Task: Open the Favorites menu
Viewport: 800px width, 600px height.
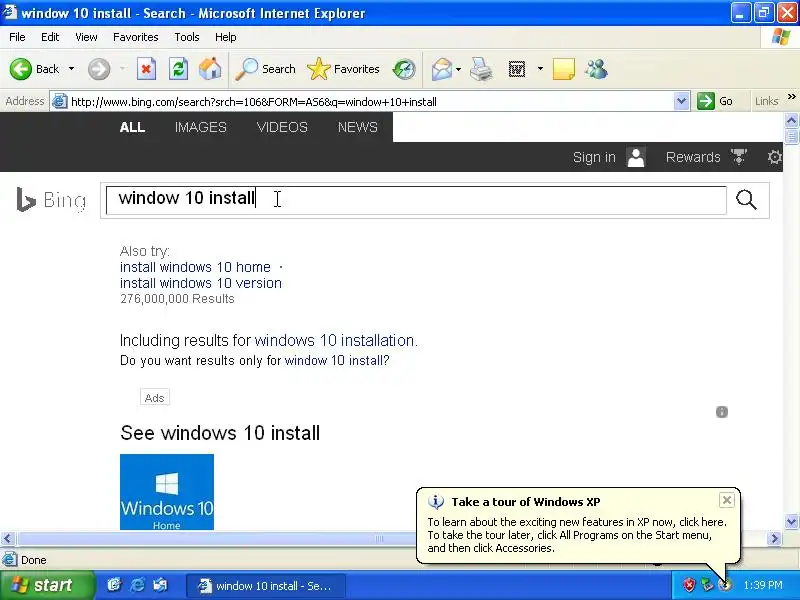Action: (x=136, y=37)
